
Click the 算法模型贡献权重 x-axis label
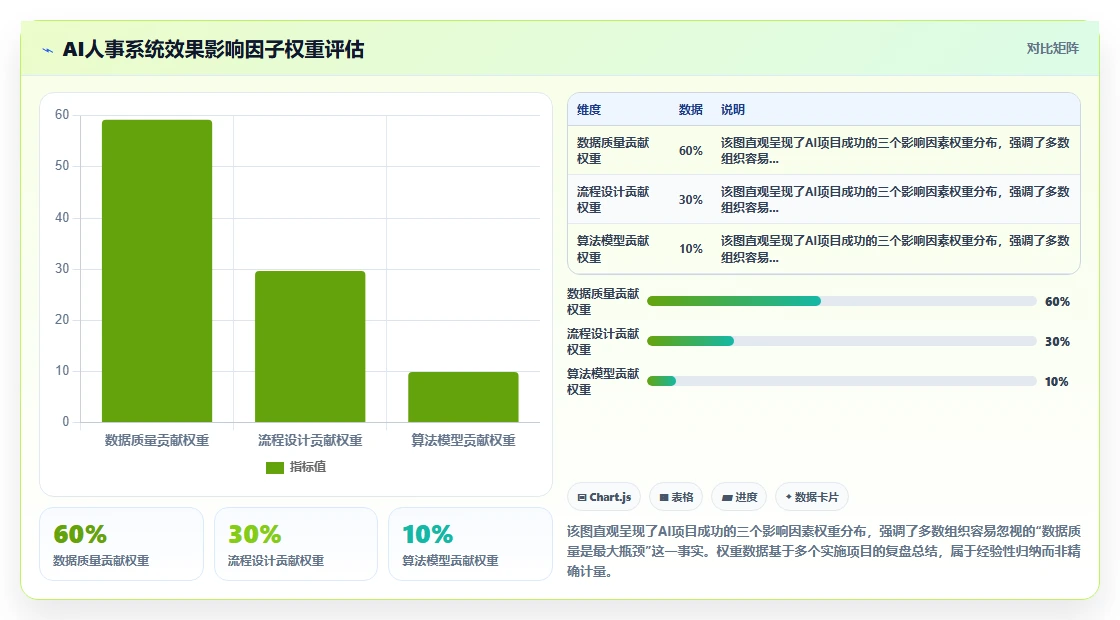coord(464,441)
